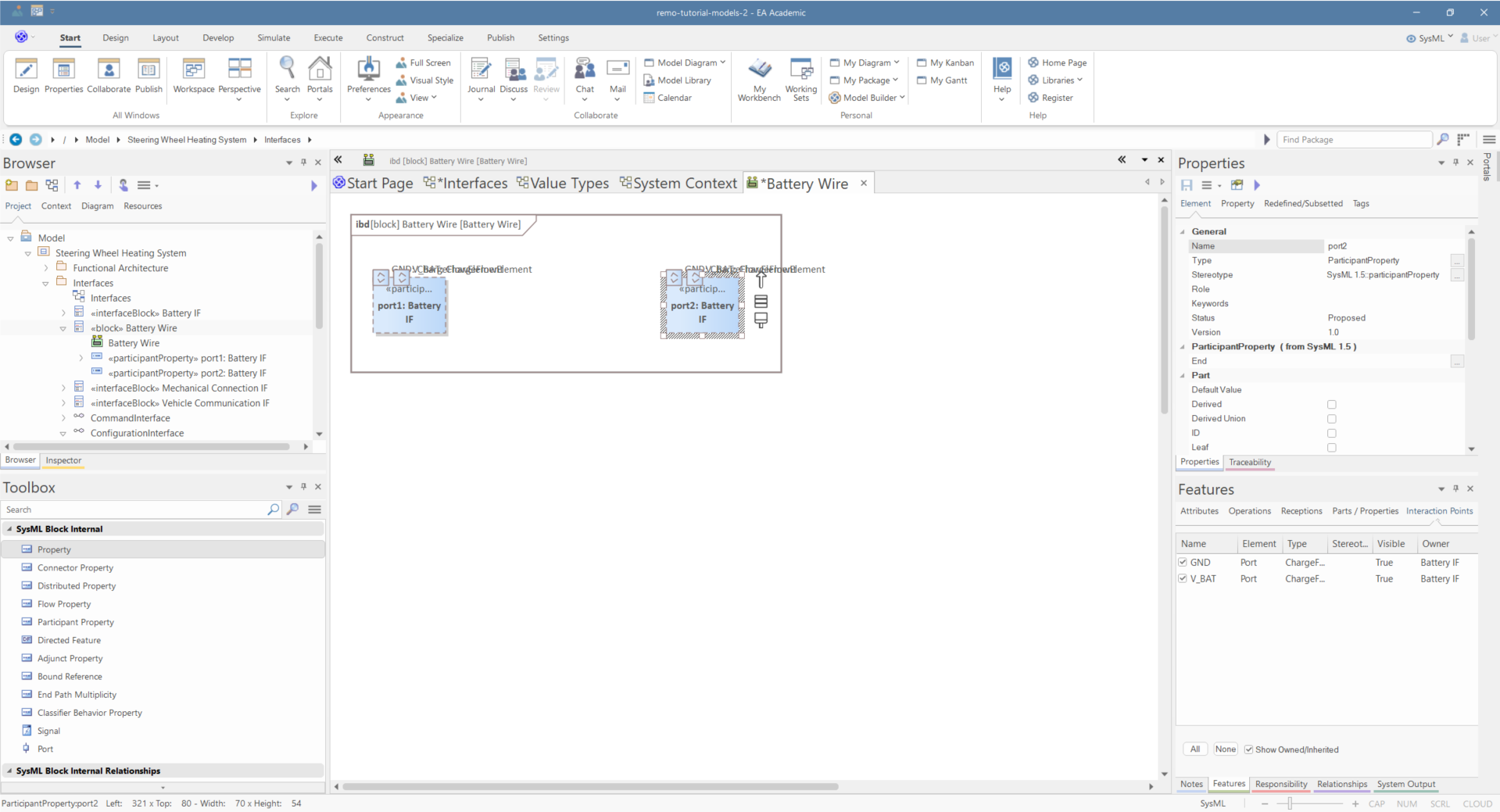
Task: Enable the Derived checkbox in Properties
Action: pos(1331,405)
